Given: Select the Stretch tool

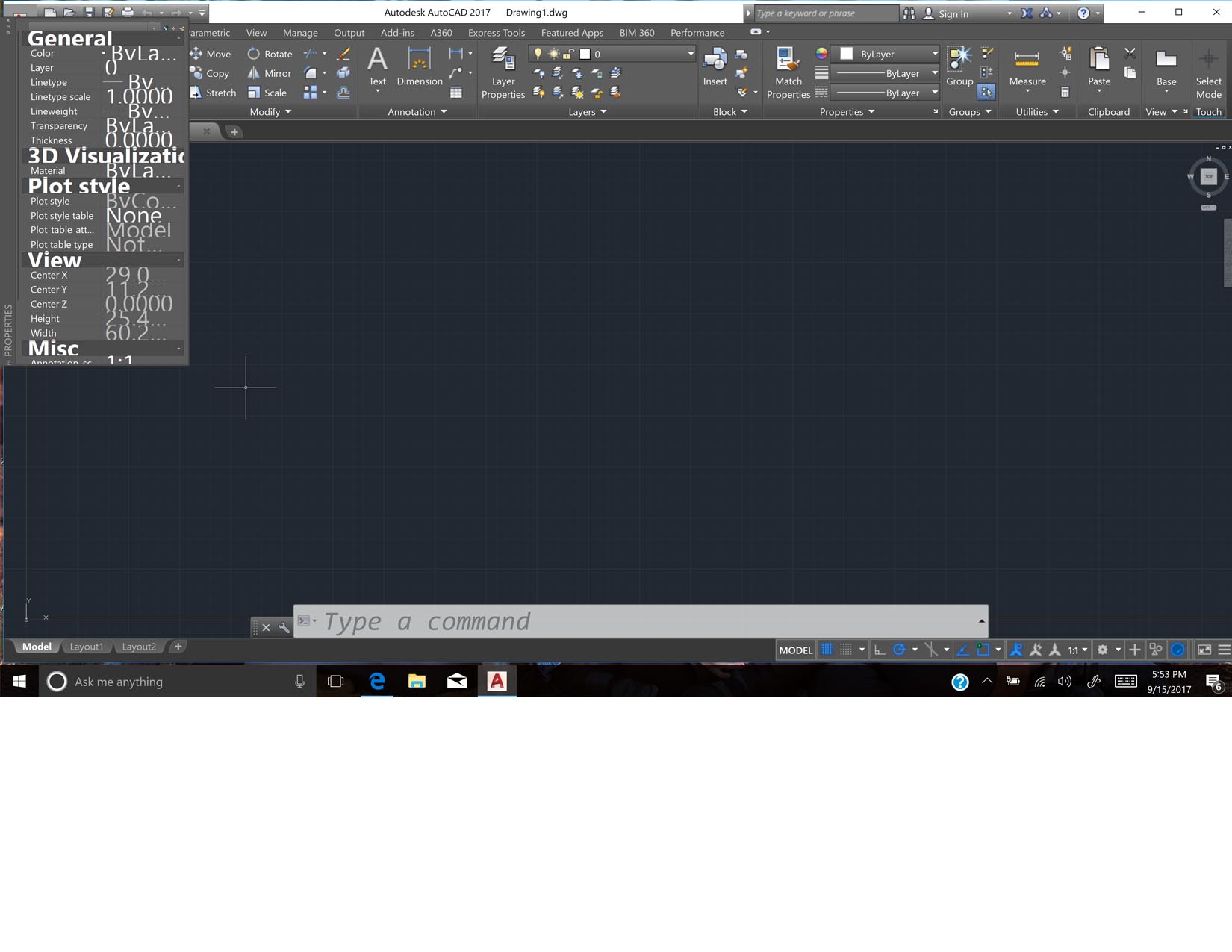Looking at the screenshot, I should coord(213,93).
